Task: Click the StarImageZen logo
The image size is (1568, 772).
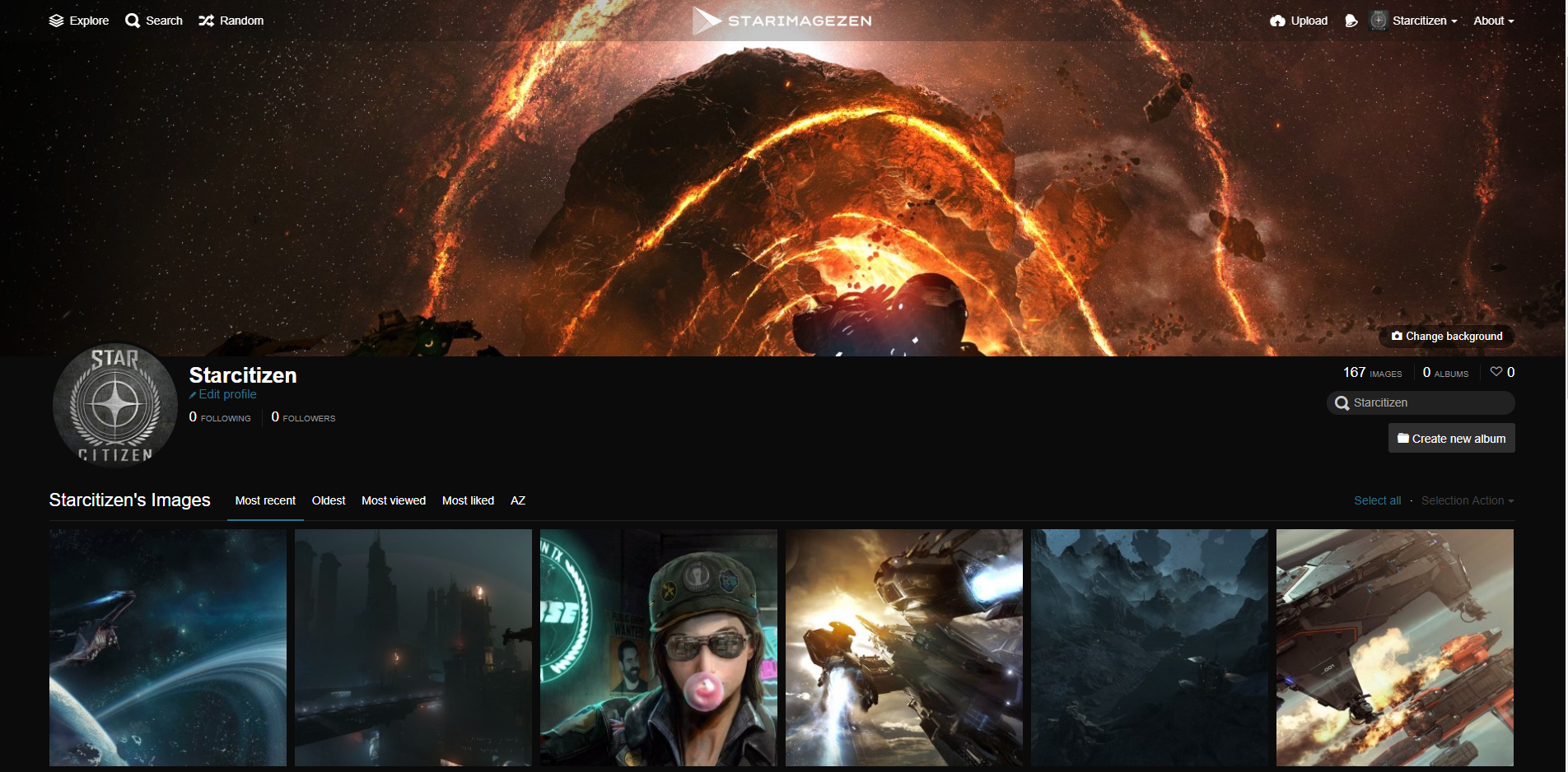Action: [x=782, y=21]
